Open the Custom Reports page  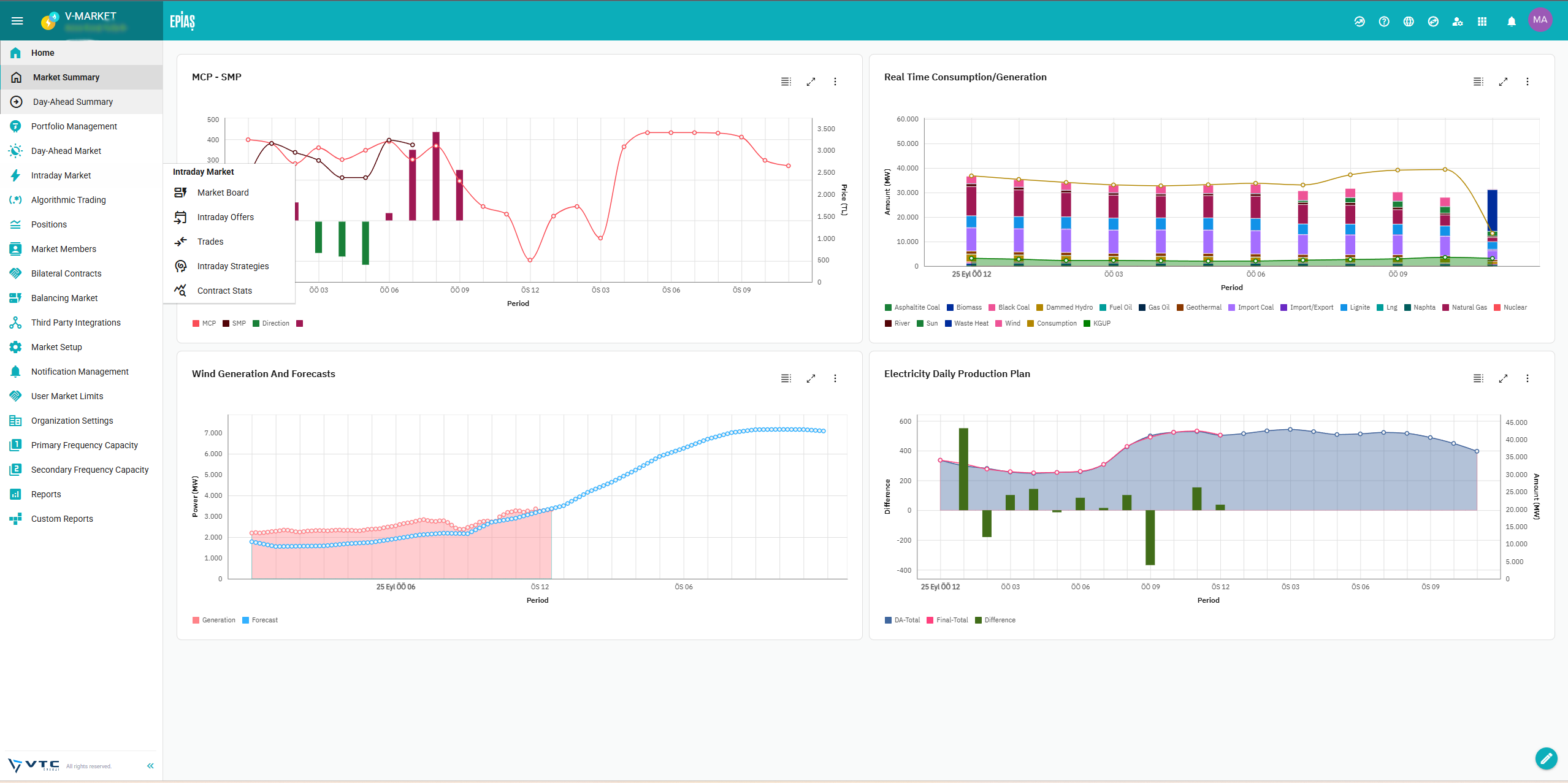(x=62, y=519)
